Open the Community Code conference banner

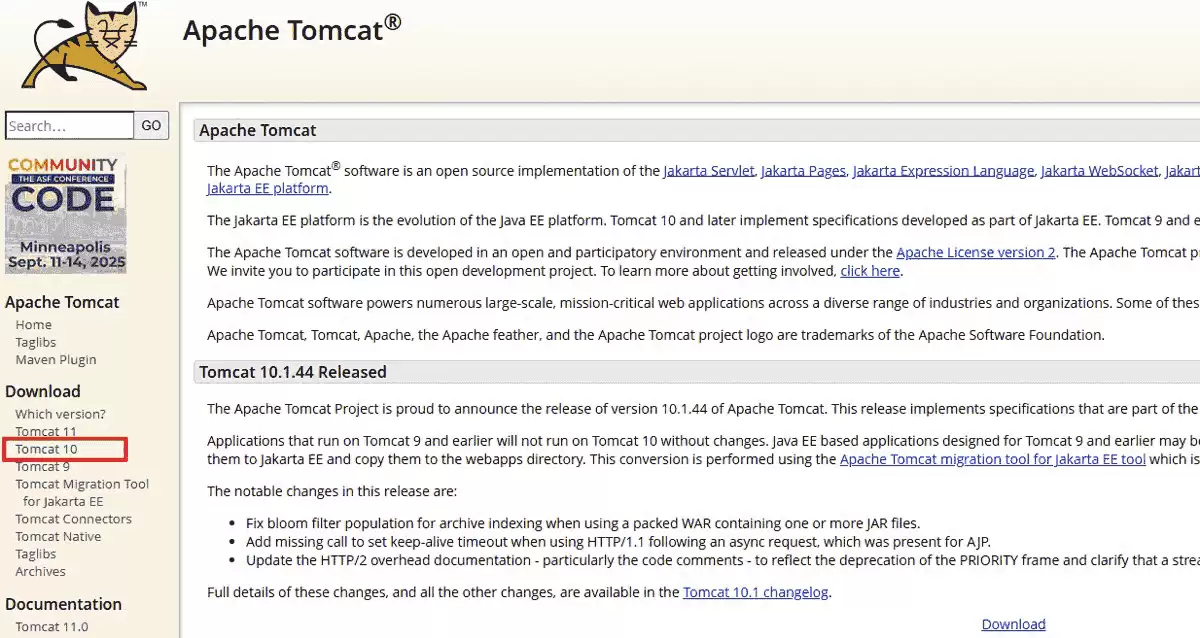coord(66,214)
